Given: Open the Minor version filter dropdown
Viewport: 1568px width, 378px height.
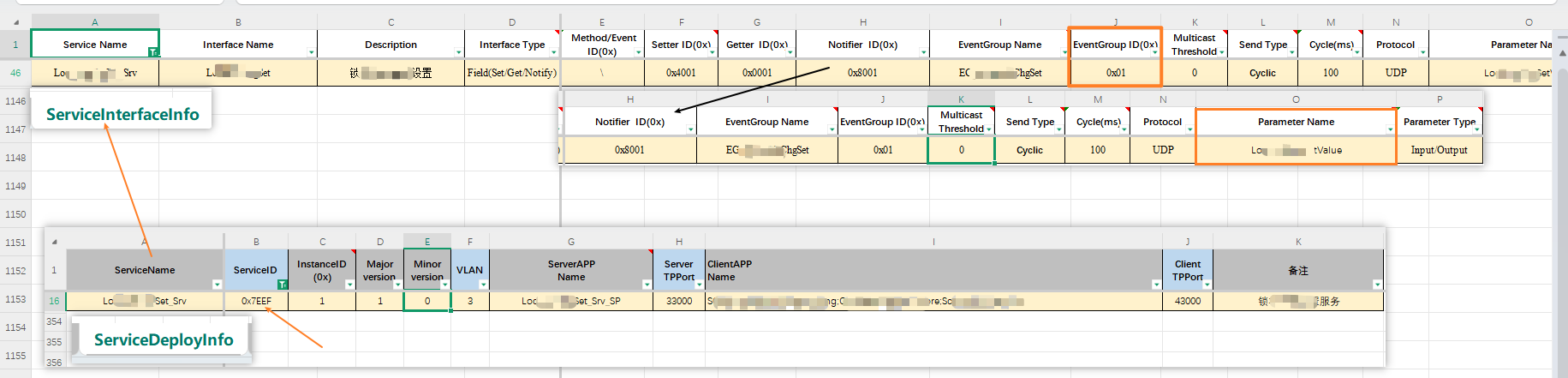Looking at the screenshot, I should (x=444, y=285).
